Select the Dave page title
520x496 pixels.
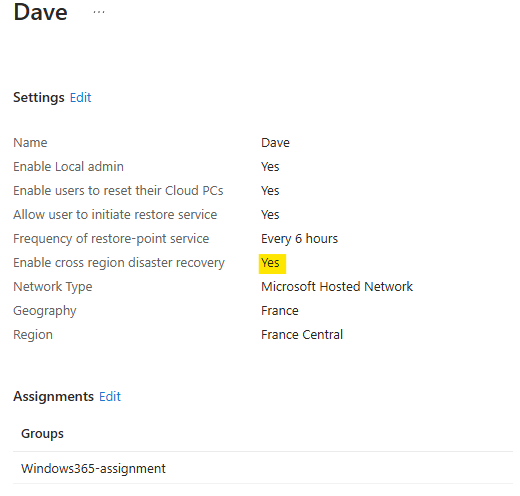point(40,12)
